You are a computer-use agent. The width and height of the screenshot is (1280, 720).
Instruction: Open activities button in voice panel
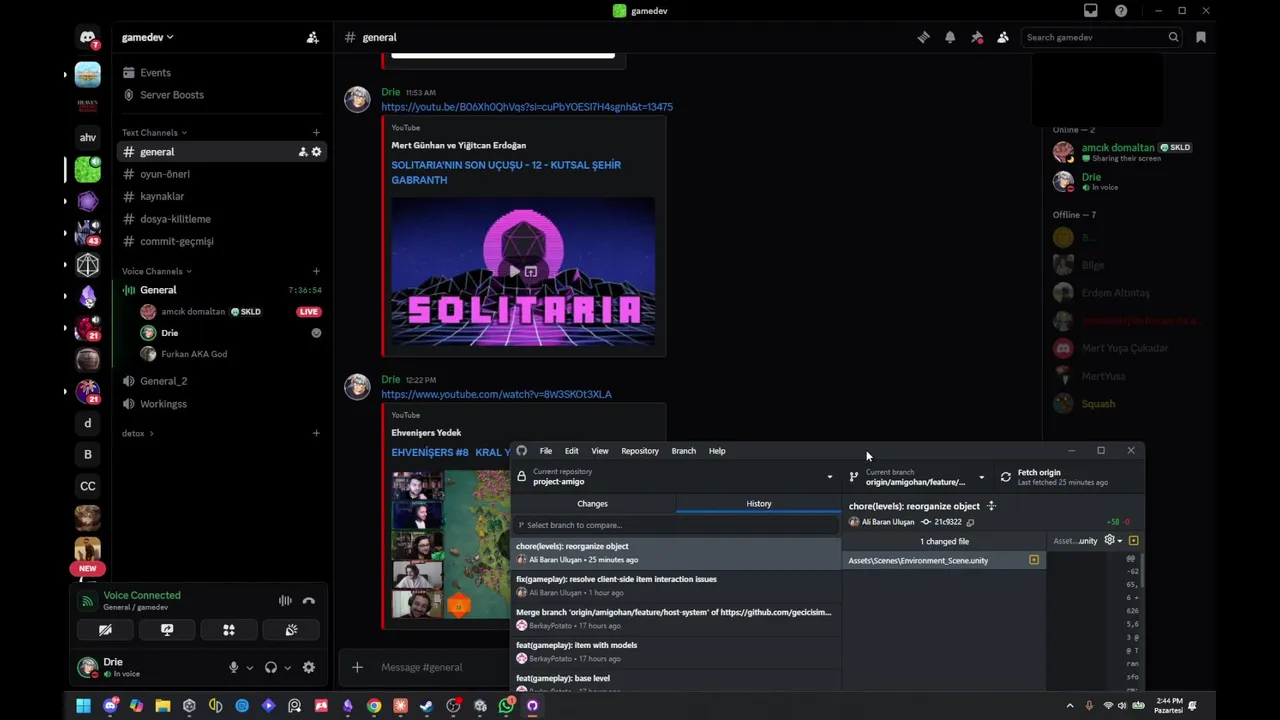pyautogui.click(x=229, y=630)
